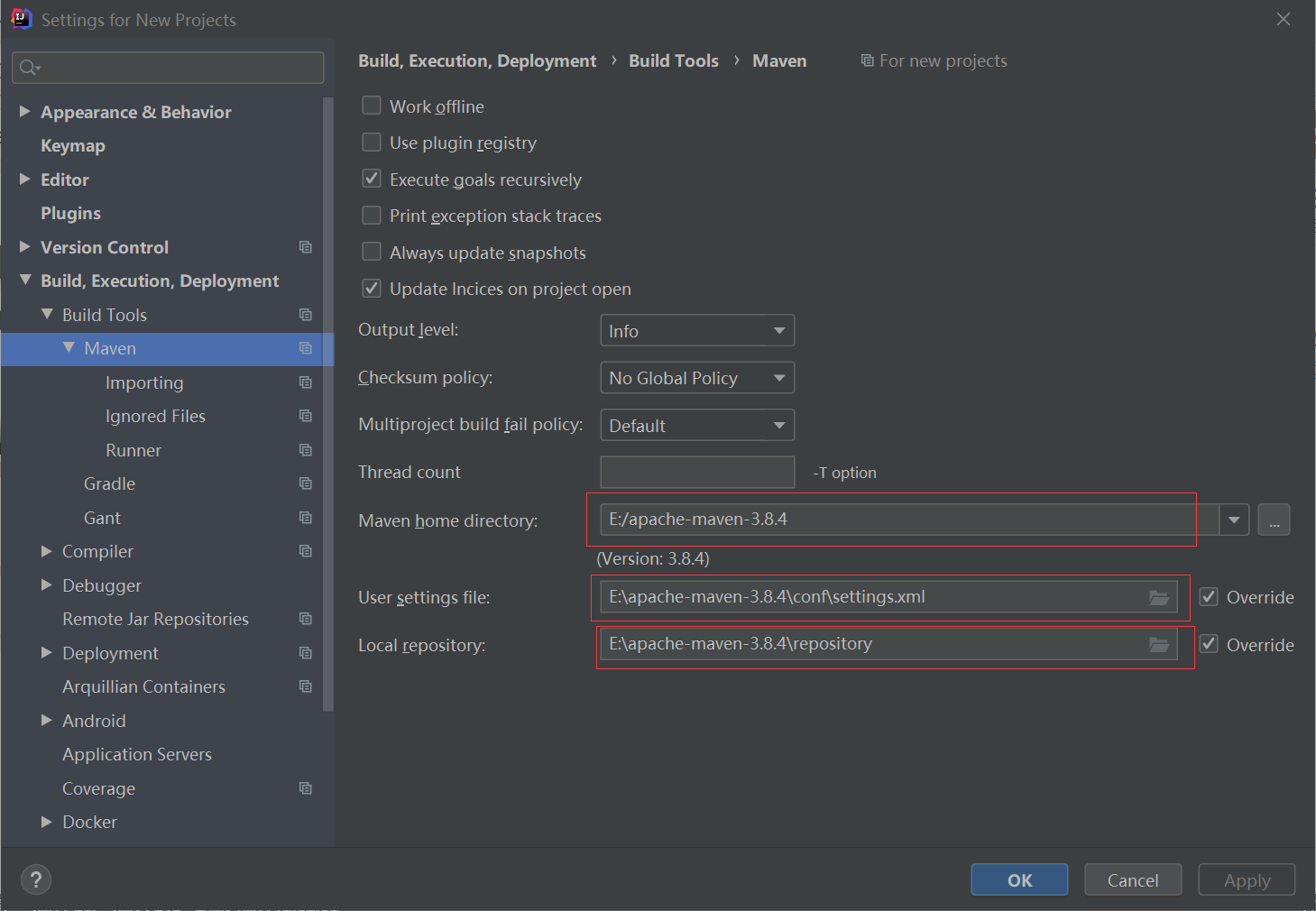The height and width of the screenshot is (911, 1316).
Task: Expand the Debugger node arrow
Action: [x=47, y=584]
